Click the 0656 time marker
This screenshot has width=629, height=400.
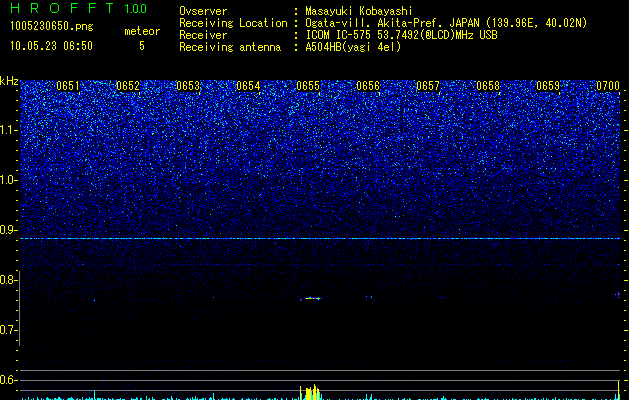tap(368, 86)
